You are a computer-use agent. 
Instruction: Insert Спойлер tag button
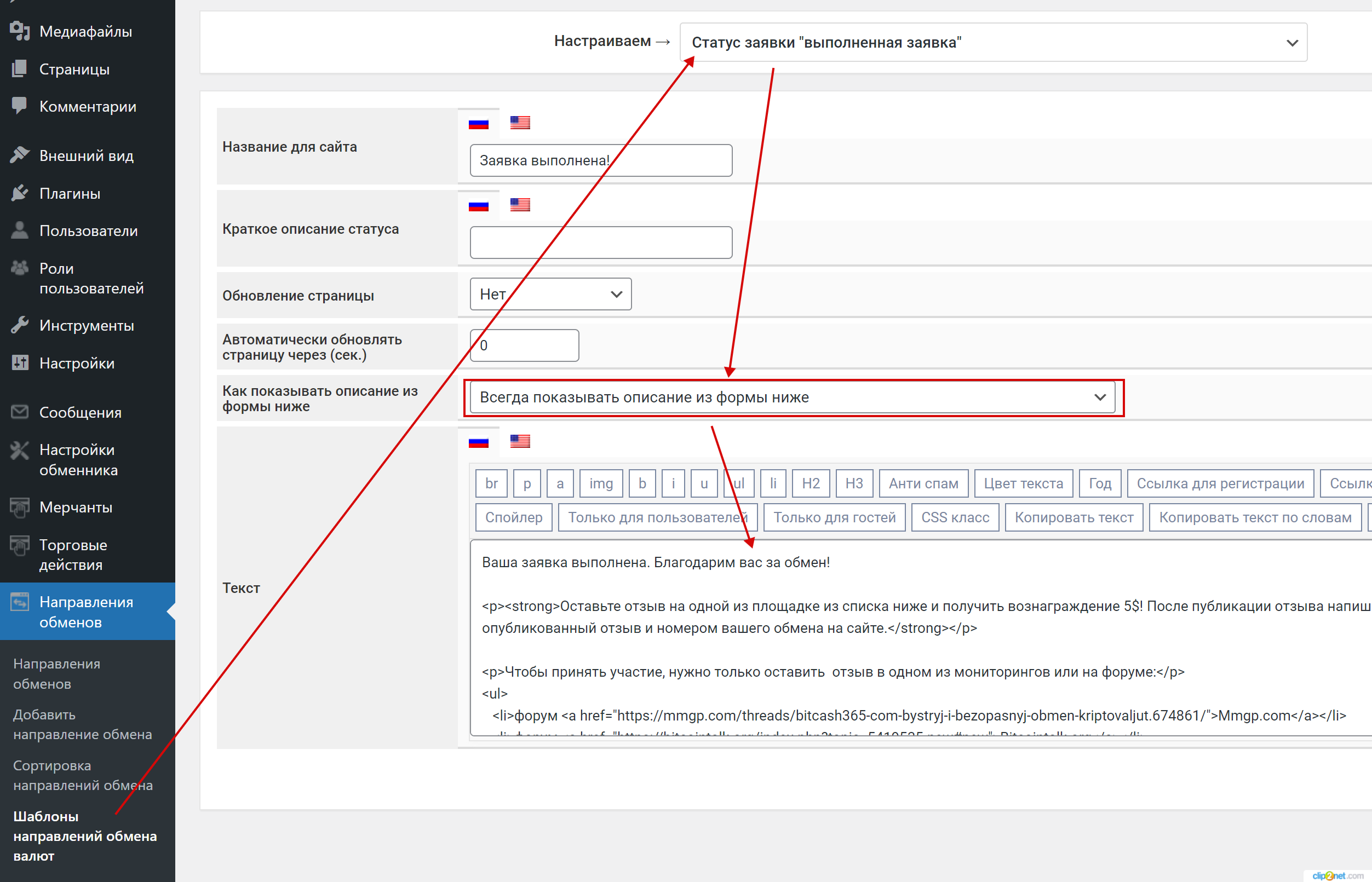[x=513, y=517]
